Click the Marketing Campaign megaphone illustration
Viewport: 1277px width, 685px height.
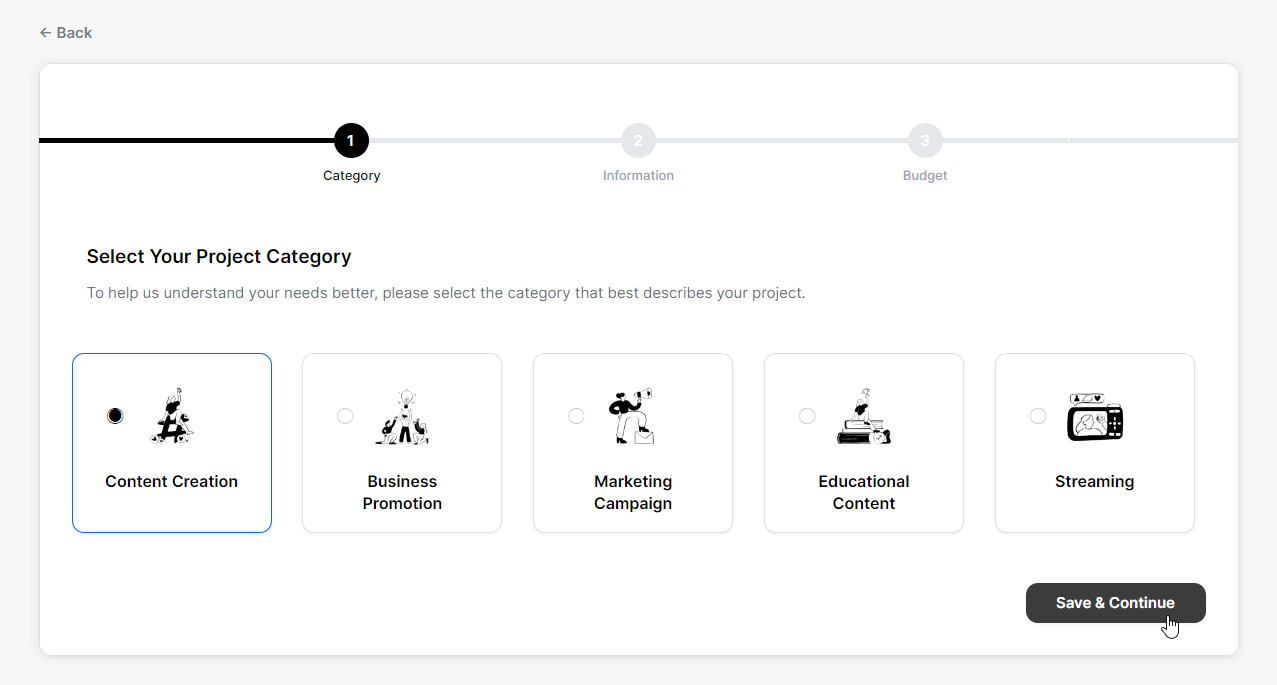[633, 416]
